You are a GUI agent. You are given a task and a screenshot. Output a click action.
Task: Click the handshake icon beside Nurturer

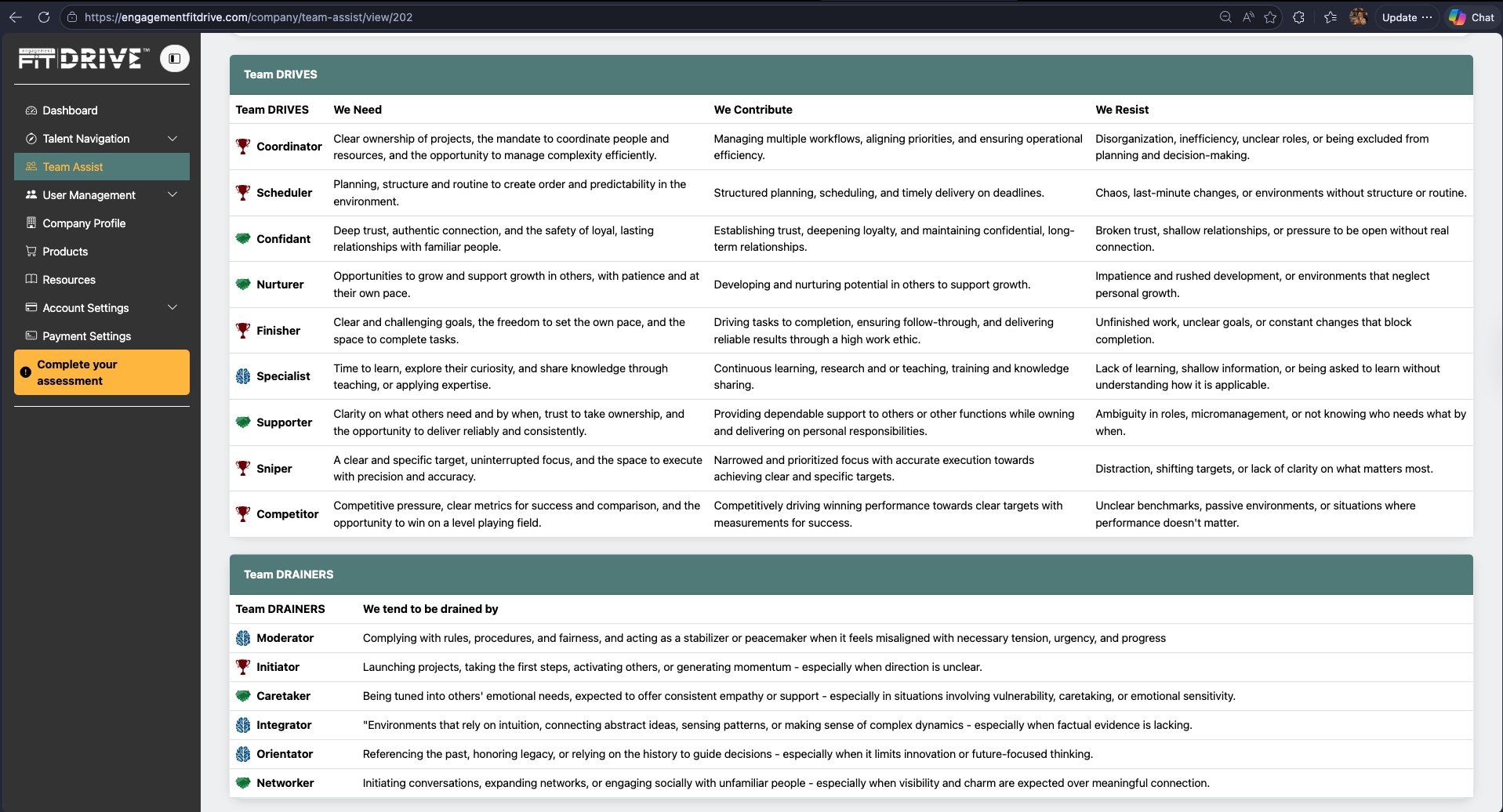[x=243, y=285]
